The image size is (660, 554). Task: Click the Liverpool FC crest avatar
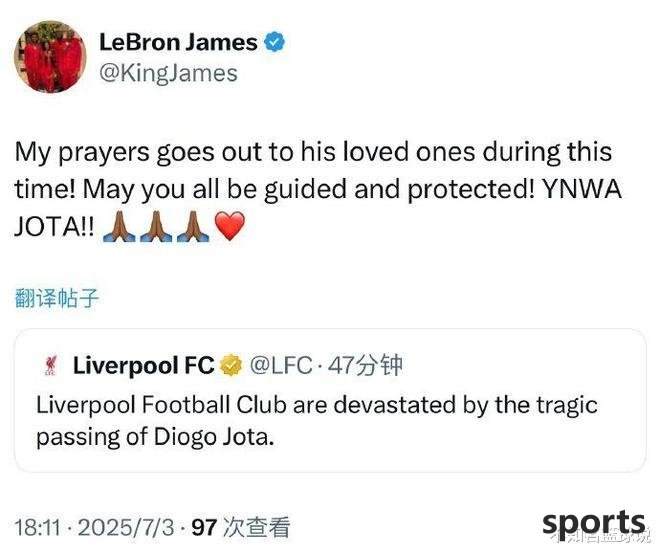tap(51, 365)
